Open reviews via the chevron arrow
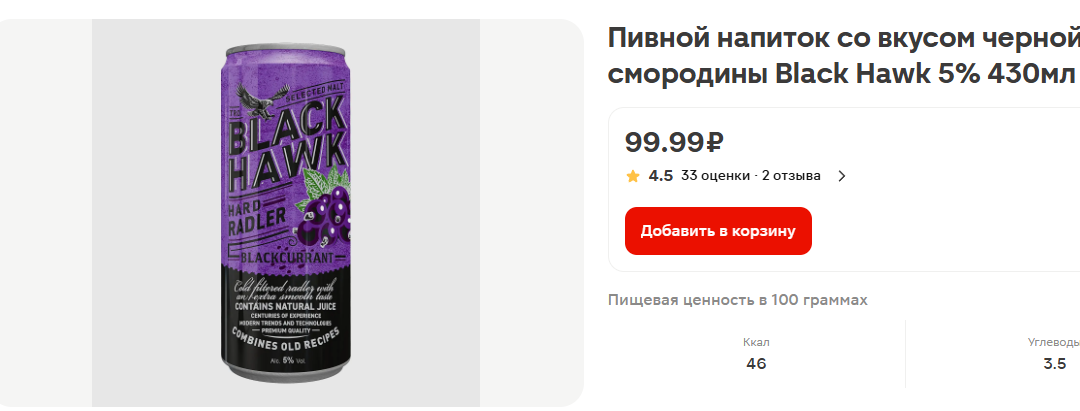 pyautogui.click(x=841, y=176)
